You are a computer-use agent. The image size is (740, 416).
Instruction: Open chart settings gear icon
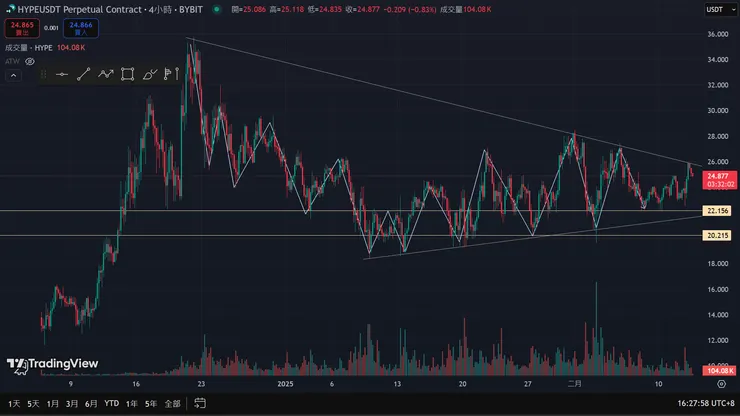[721, 384]
